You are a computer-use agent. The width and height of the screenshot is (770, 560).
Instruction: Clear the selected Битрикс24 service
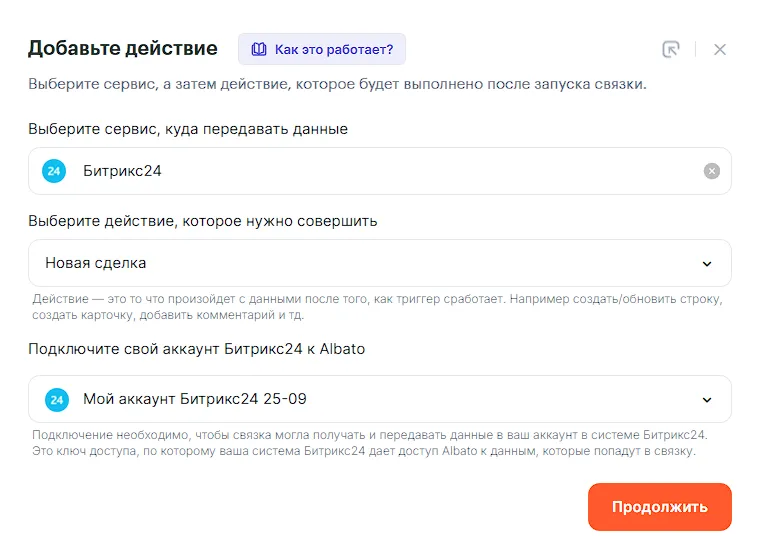click(x=711, y=171)
